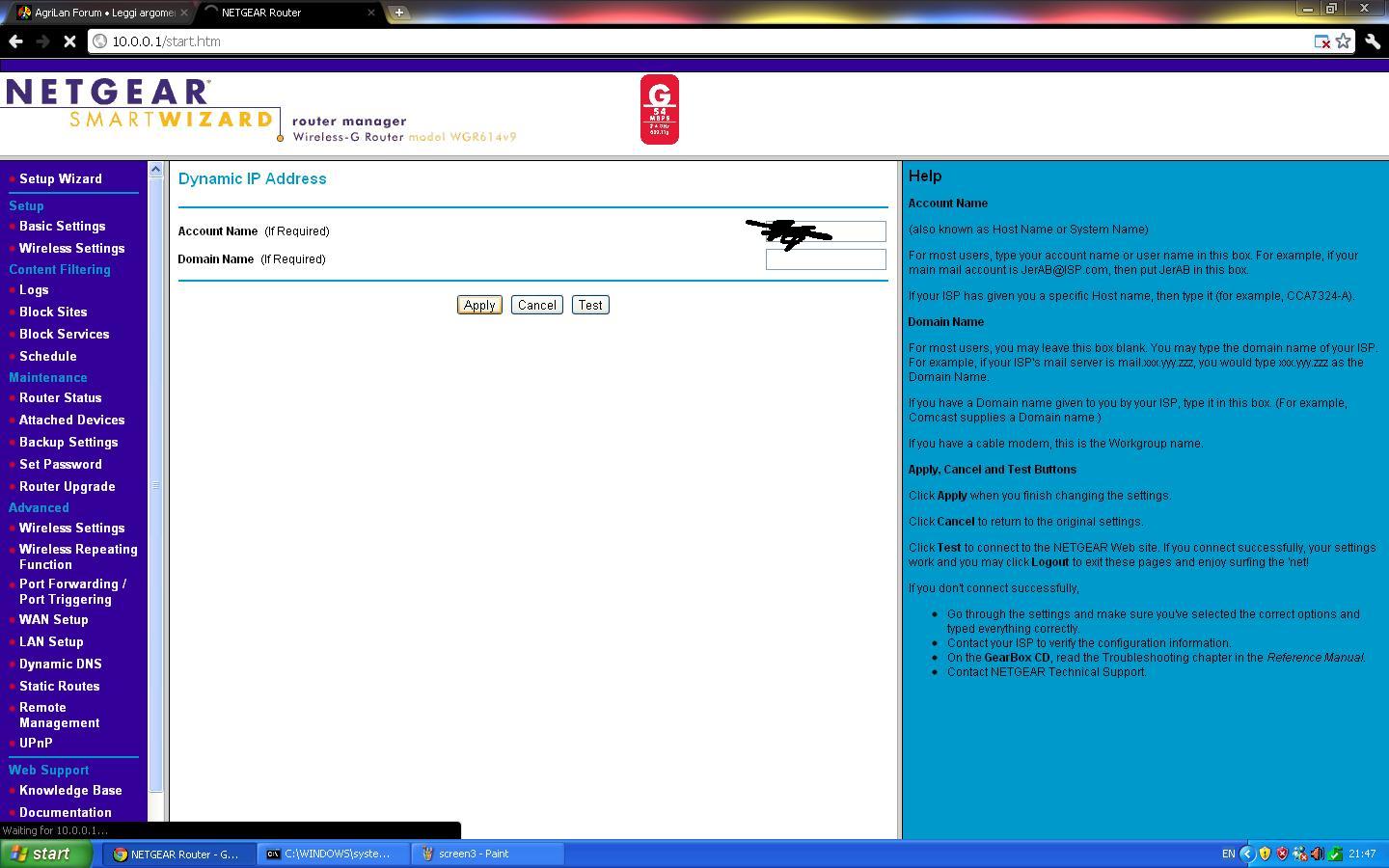Close the AgriLan Forum tab
Viewport: 1389px width, 868px height.
(184, 13)
